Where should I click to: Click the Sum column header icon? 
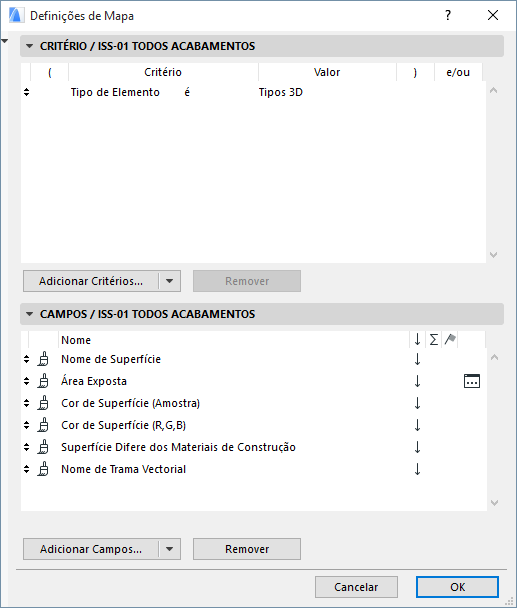click(434, 340)
